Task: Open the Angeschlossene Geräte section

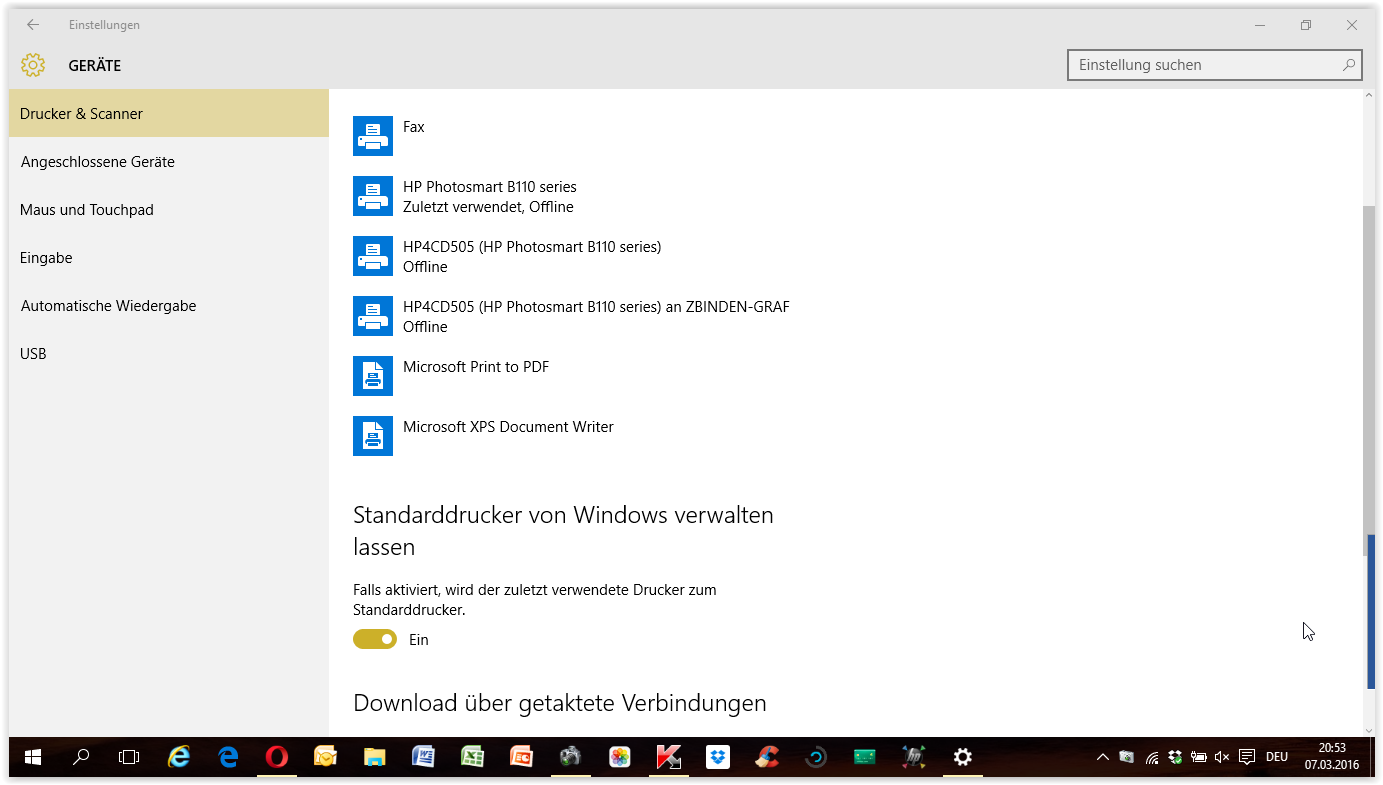Action: point(169,161)
